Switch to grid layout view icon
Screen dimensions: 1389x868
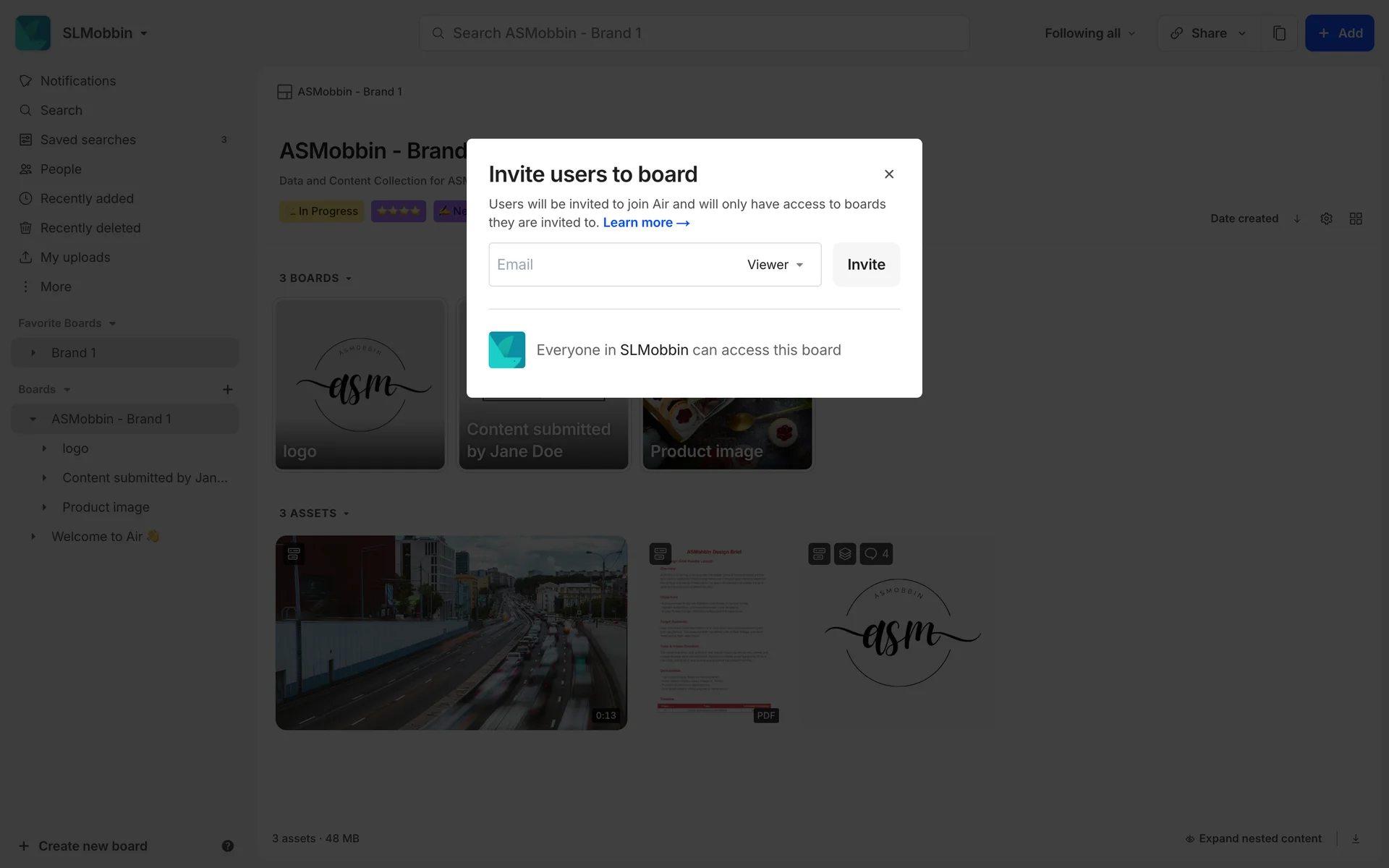(x=1356, y=218)
